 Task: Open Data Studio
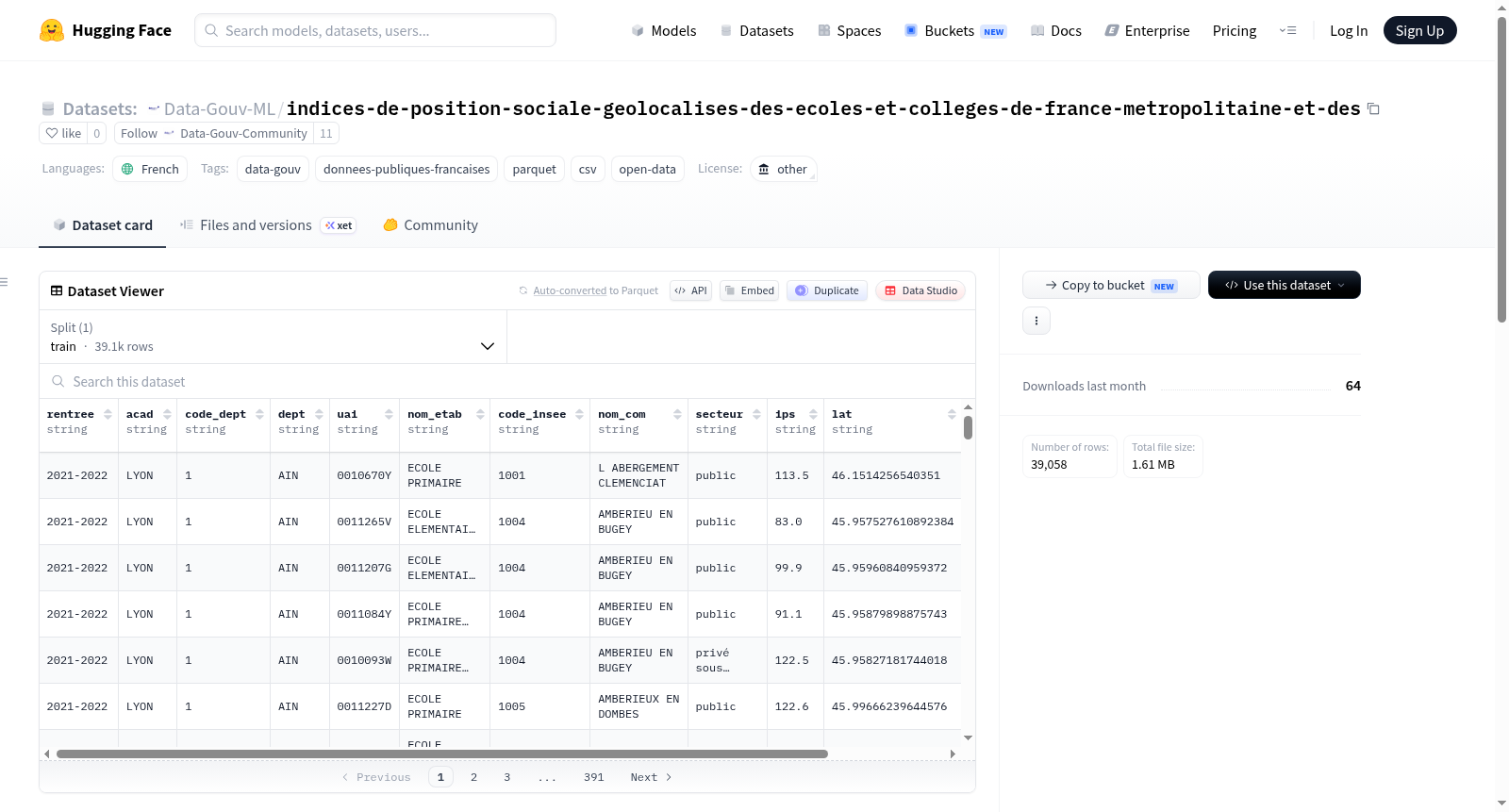coord(920,290)
